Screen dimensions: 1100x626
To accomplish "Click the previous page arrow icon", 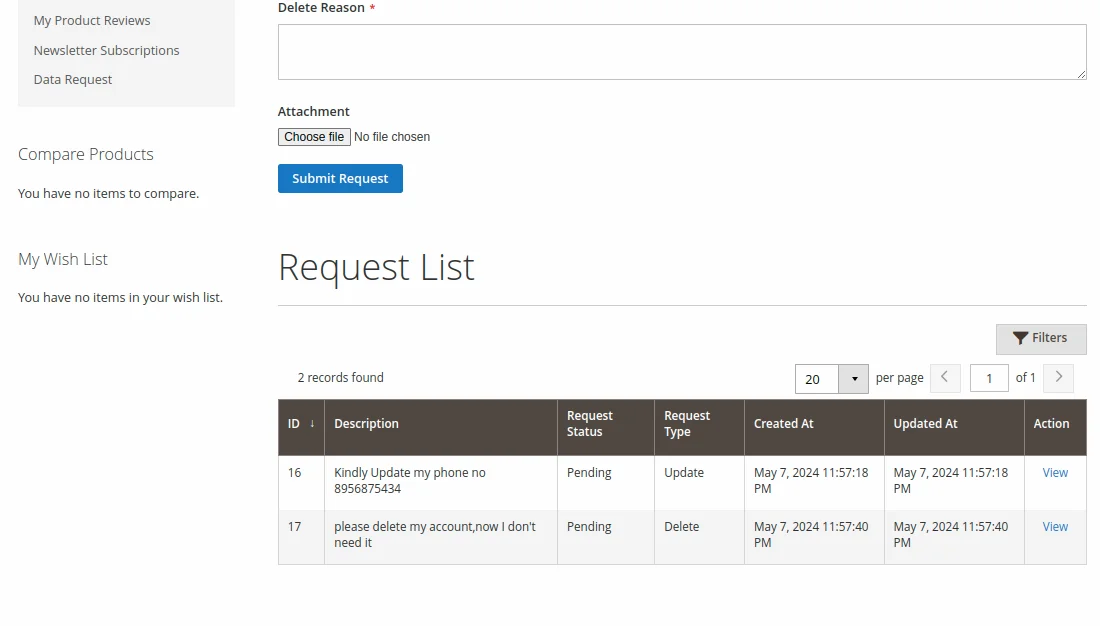I will 945,378.
